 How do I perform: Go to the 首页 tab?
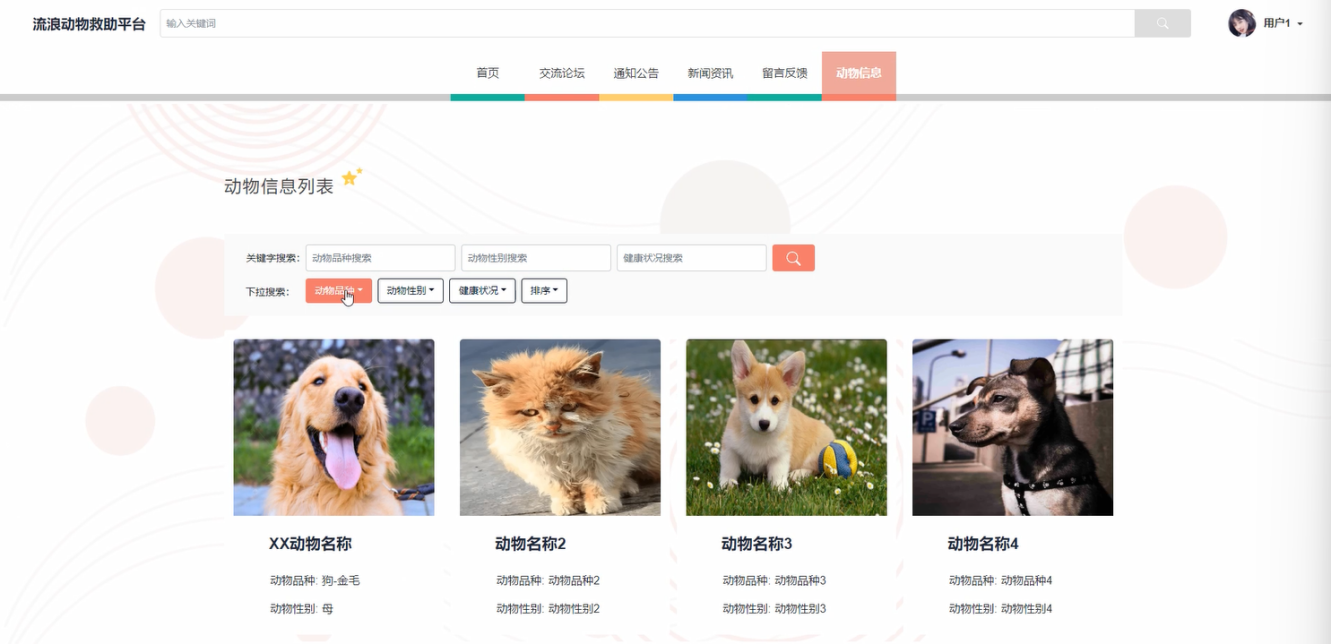point(488,73)
